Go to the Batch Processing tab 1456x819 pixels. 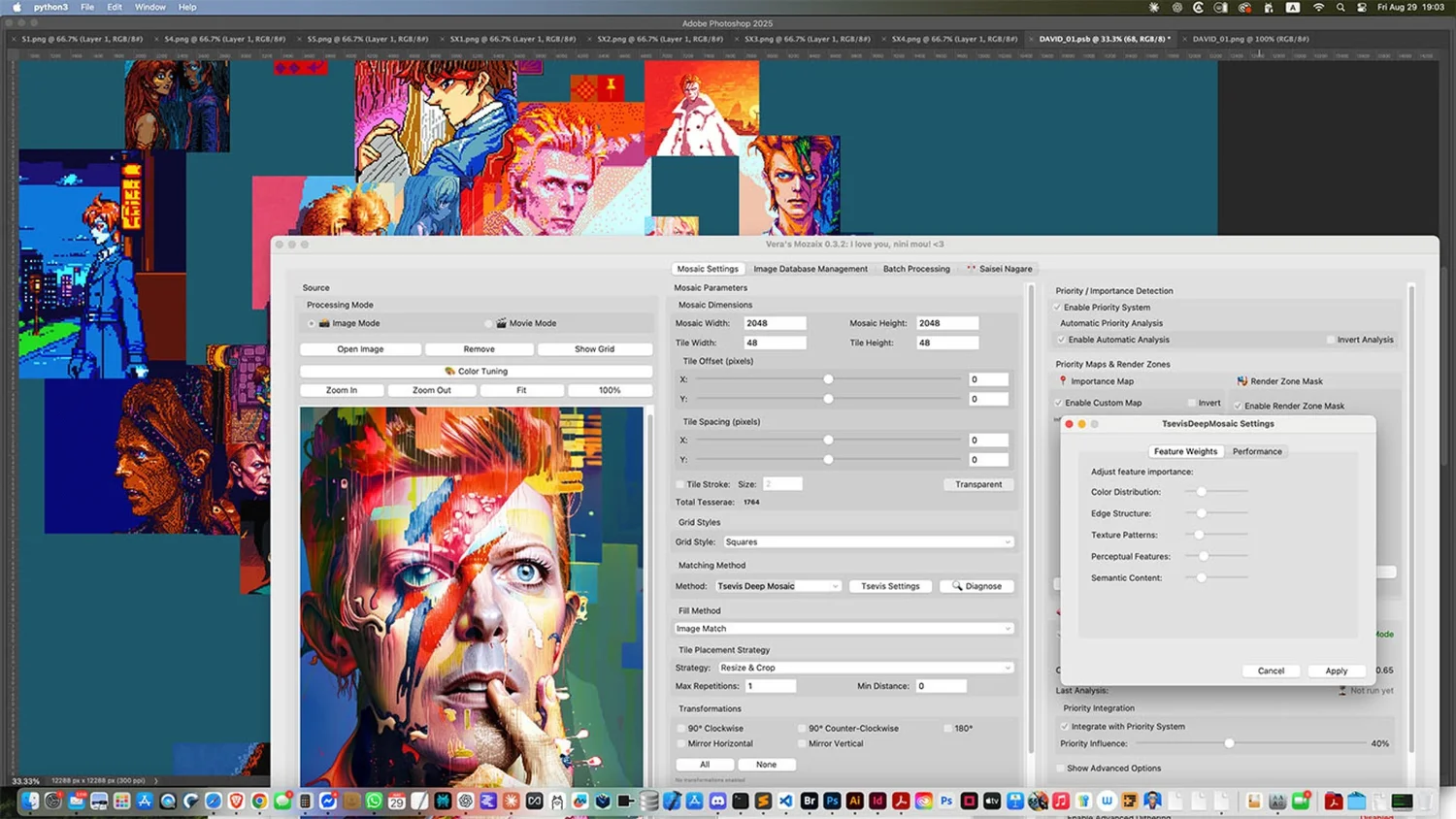pos(916,269)
